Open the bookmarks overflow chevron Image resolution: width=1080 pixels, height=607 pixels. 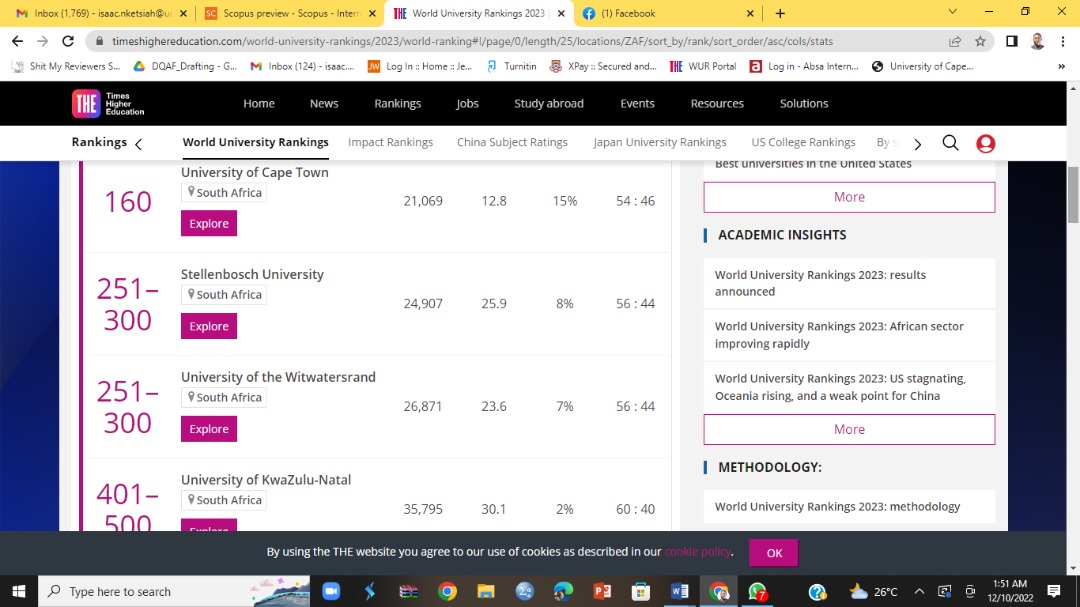tap(1062, 66)
